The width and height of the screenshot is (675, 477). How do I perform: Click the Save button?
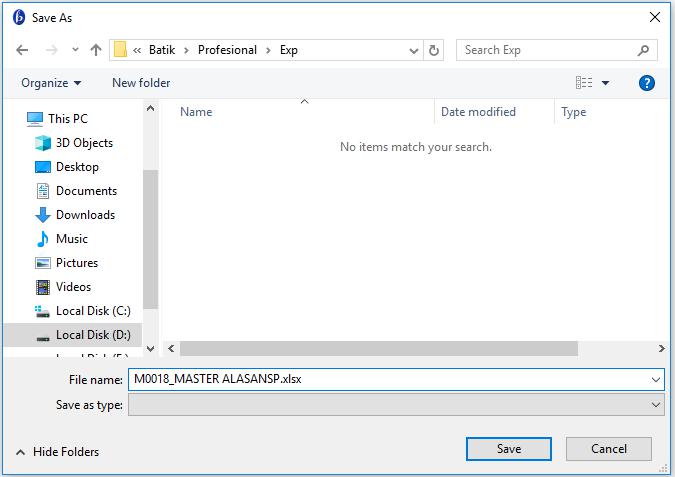(x=508, y=449)
